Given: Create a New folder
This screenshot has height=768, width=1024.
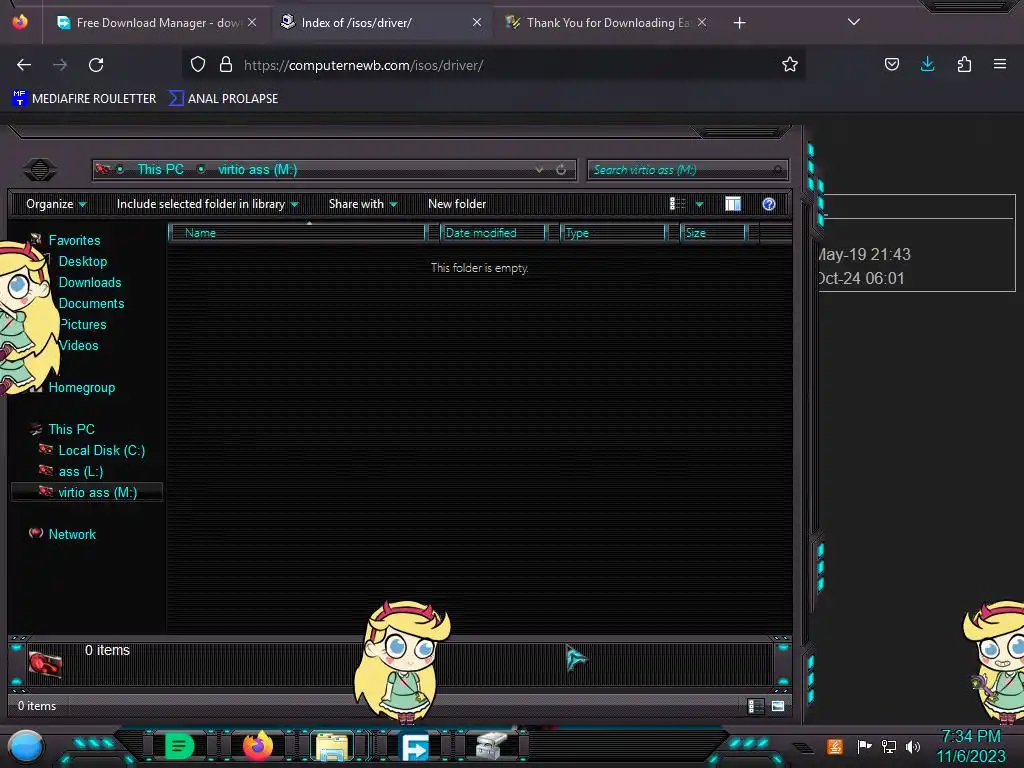Looking at the screenshot, I should pyautogui.click(x=457, y=204).
